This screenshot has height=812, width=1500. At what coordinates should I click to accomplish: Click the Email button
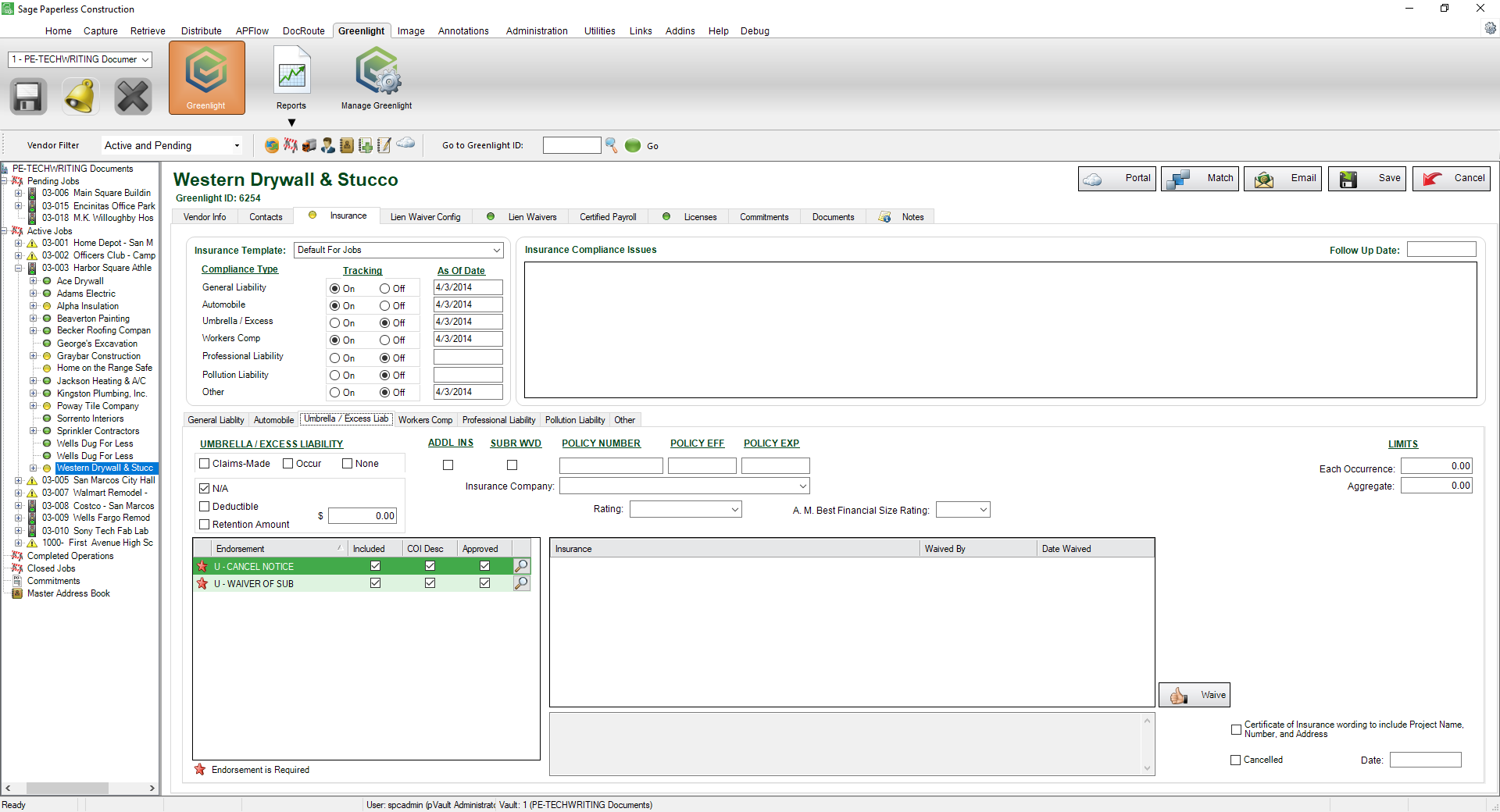1283,179
